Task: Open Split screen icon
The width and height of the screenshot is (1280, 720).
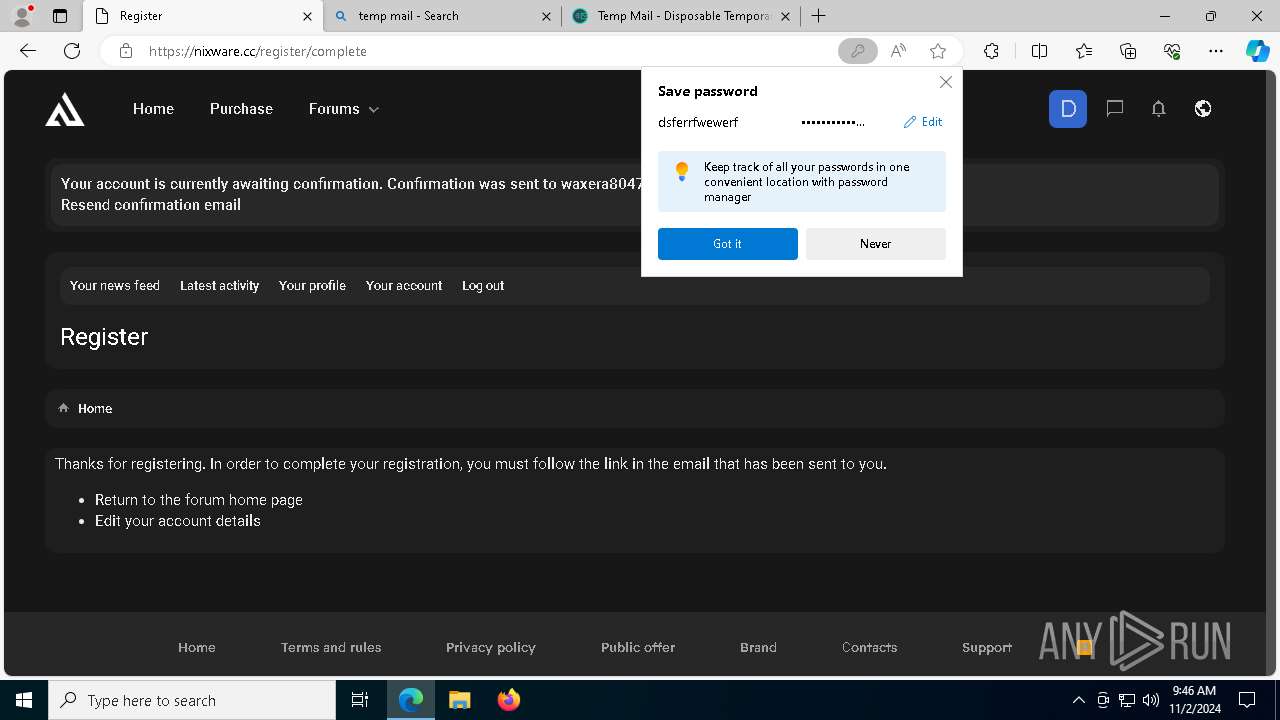Action: tap(1039, 51)
